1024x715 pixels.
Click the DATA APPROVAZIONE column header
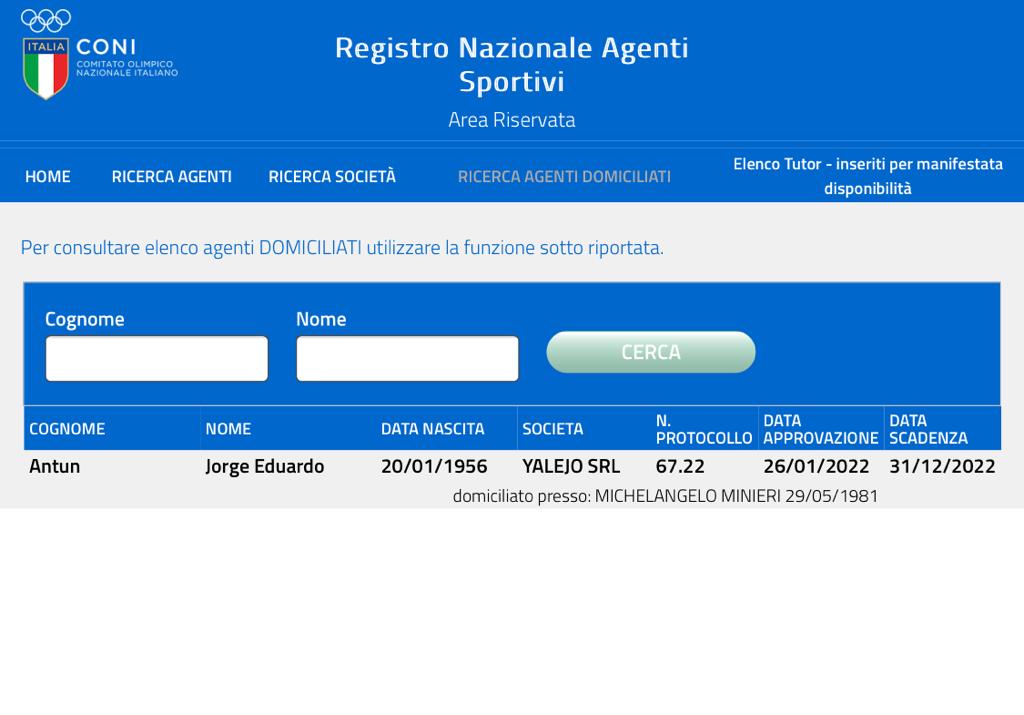pos(820,429)
